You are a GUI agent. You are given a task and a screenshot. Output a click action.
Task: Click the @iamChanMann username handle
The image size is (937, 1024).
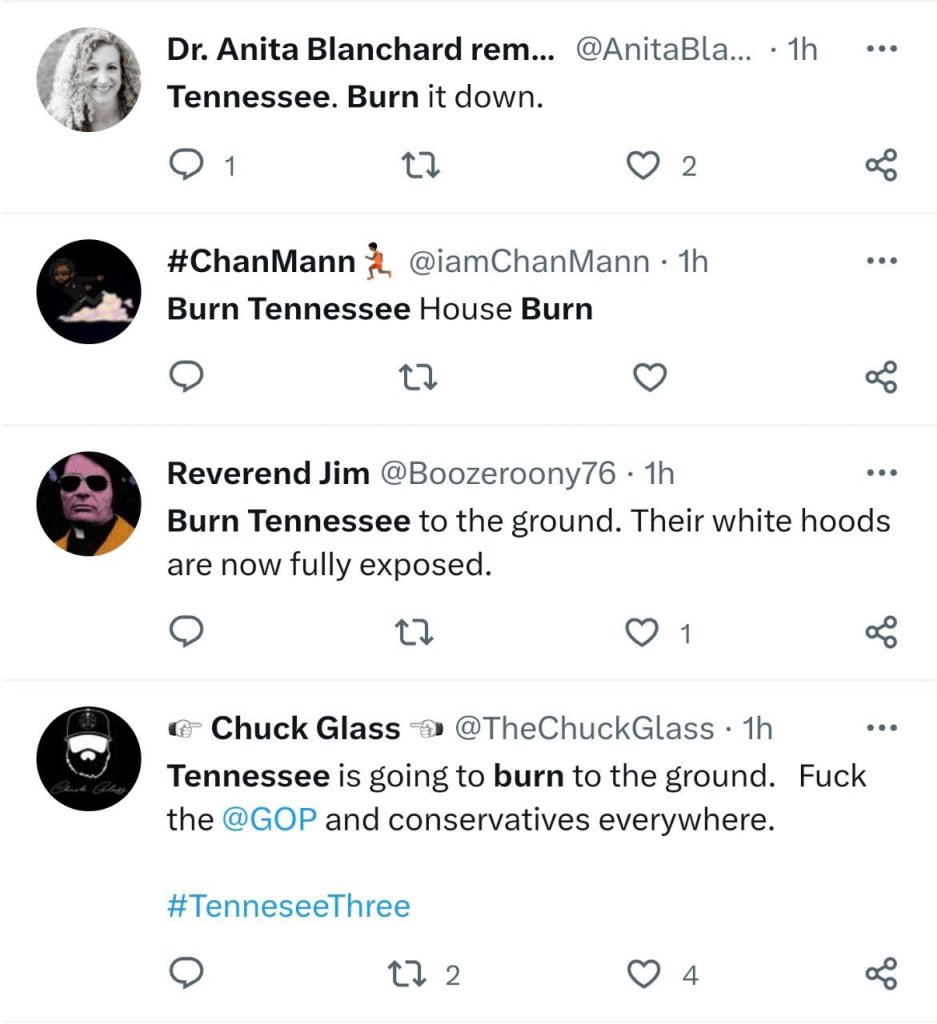click(528, 262)
